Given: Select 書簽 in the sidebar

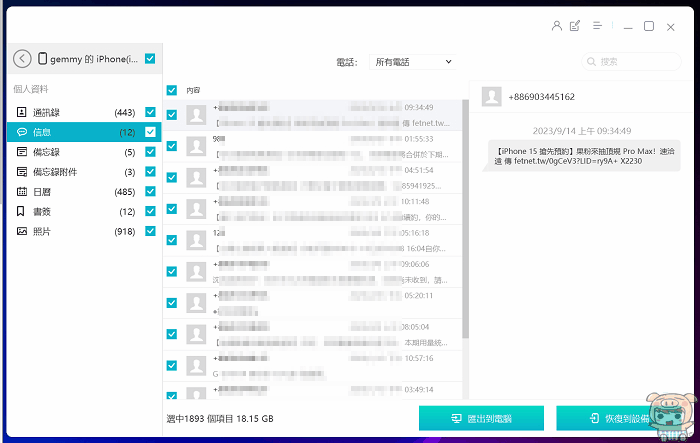Looking at the screenshot, I should click(84, 211).
